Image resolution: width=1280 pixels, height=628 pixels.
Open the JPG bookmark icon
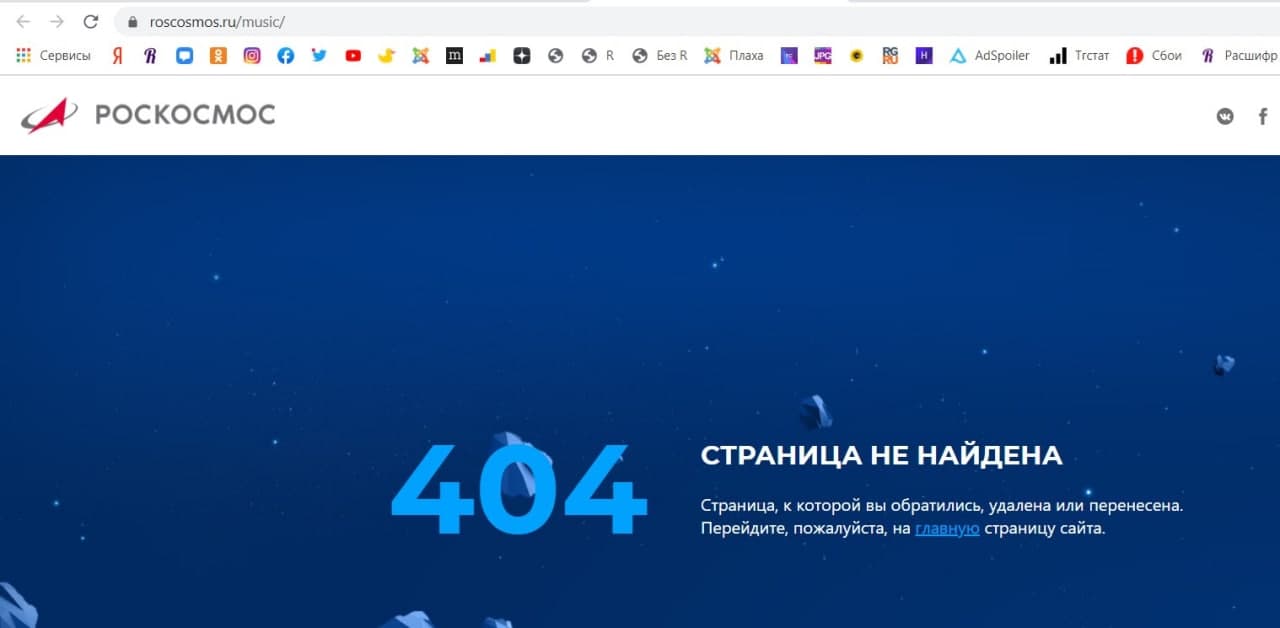(x=822, y=56)
